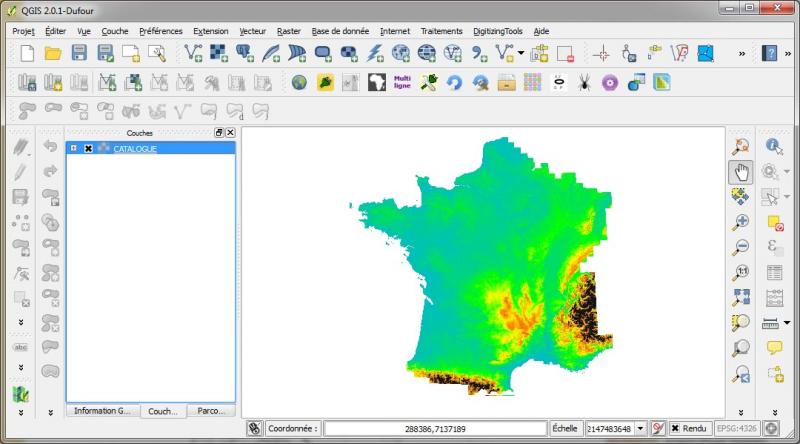Click the Coordonnée input field
Image resolution: width=800 pixels, height=444 pixels.
point(434,428)
